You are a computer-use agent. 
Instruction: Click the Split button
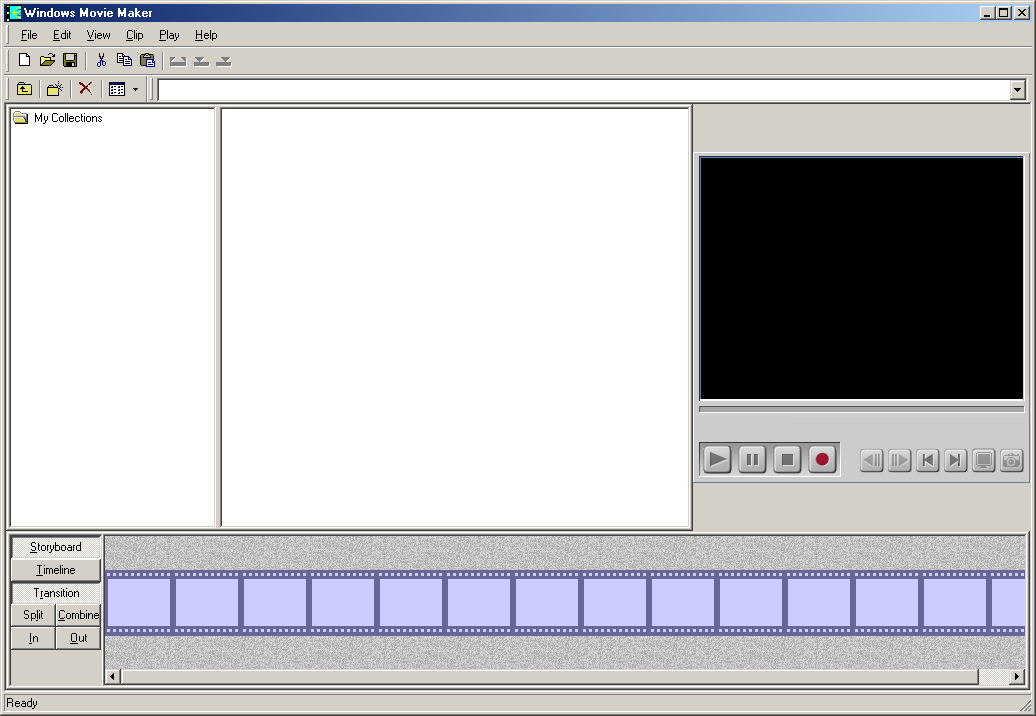(33, 615)
